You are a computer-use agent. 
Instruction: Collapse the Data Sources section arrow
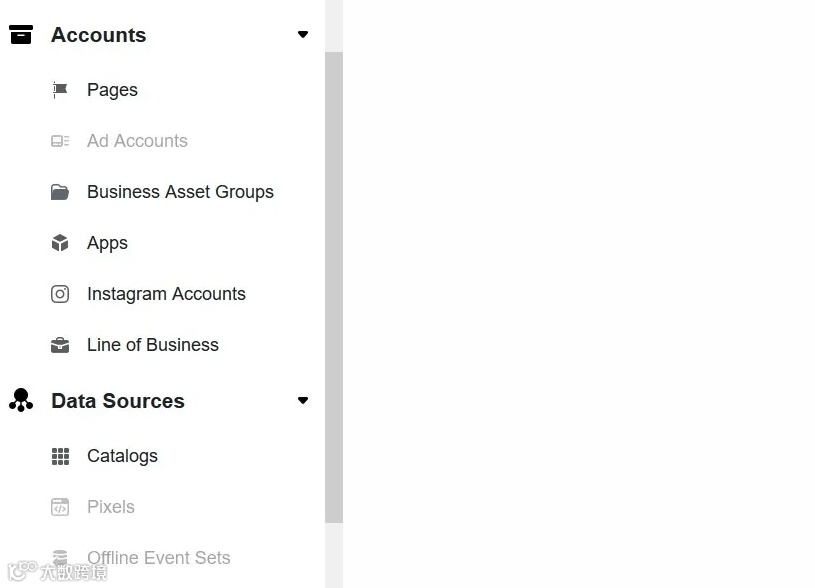(x=303, y=401)
